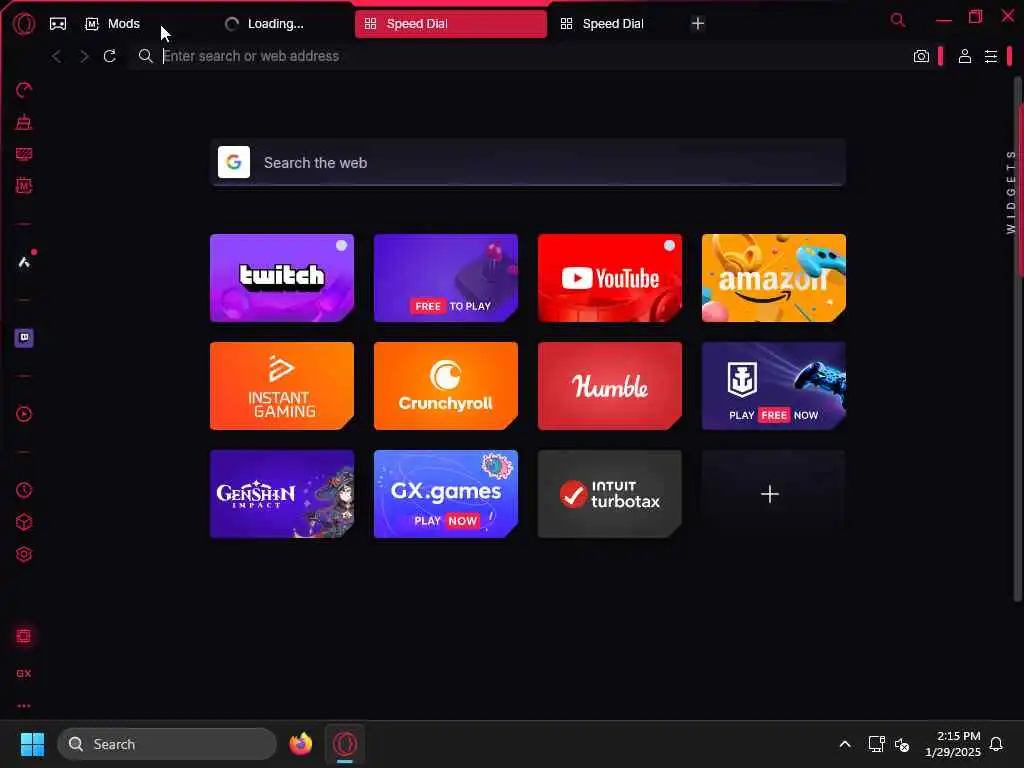Screen dimensions: 1024x768
Task: Open GX Mods icon in sidebar
Action: pyautogui.click(x=24, y=186)
